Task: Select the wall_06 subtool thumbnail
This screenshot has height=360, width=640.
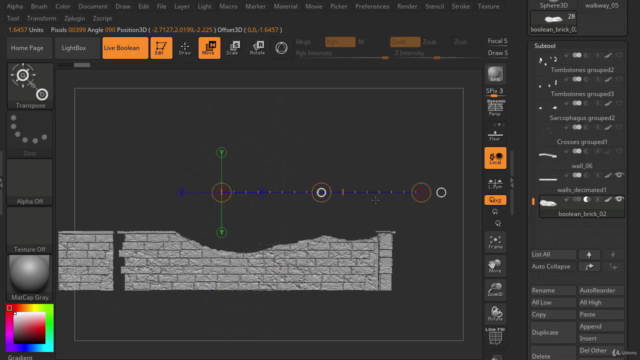Action: point(548,155)
